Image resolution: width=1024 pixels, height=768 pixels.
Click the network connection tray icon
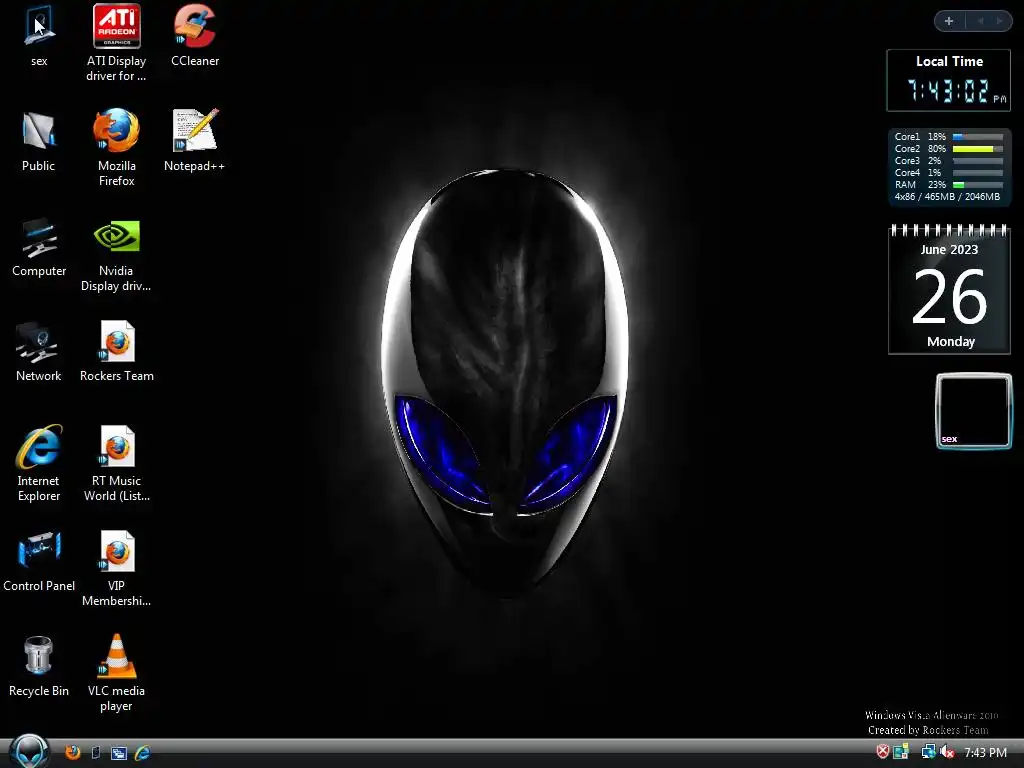(x=928, y=752)
